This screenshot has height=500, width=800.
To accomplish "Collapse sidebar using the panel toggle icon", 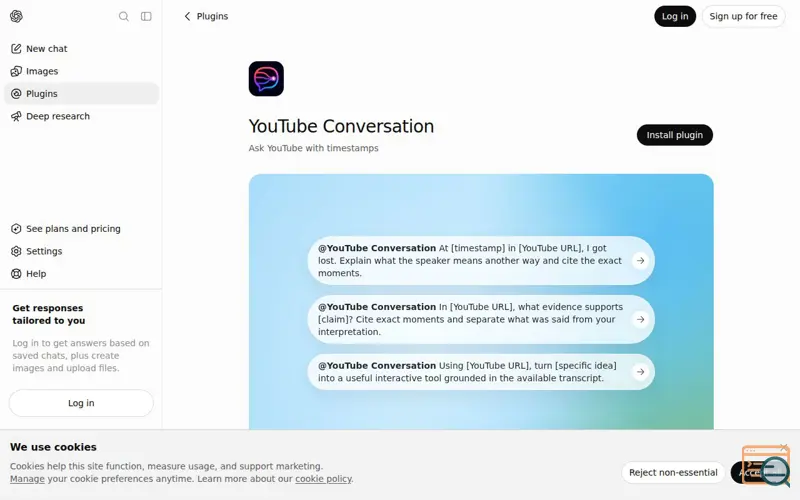I will [146, 16].
